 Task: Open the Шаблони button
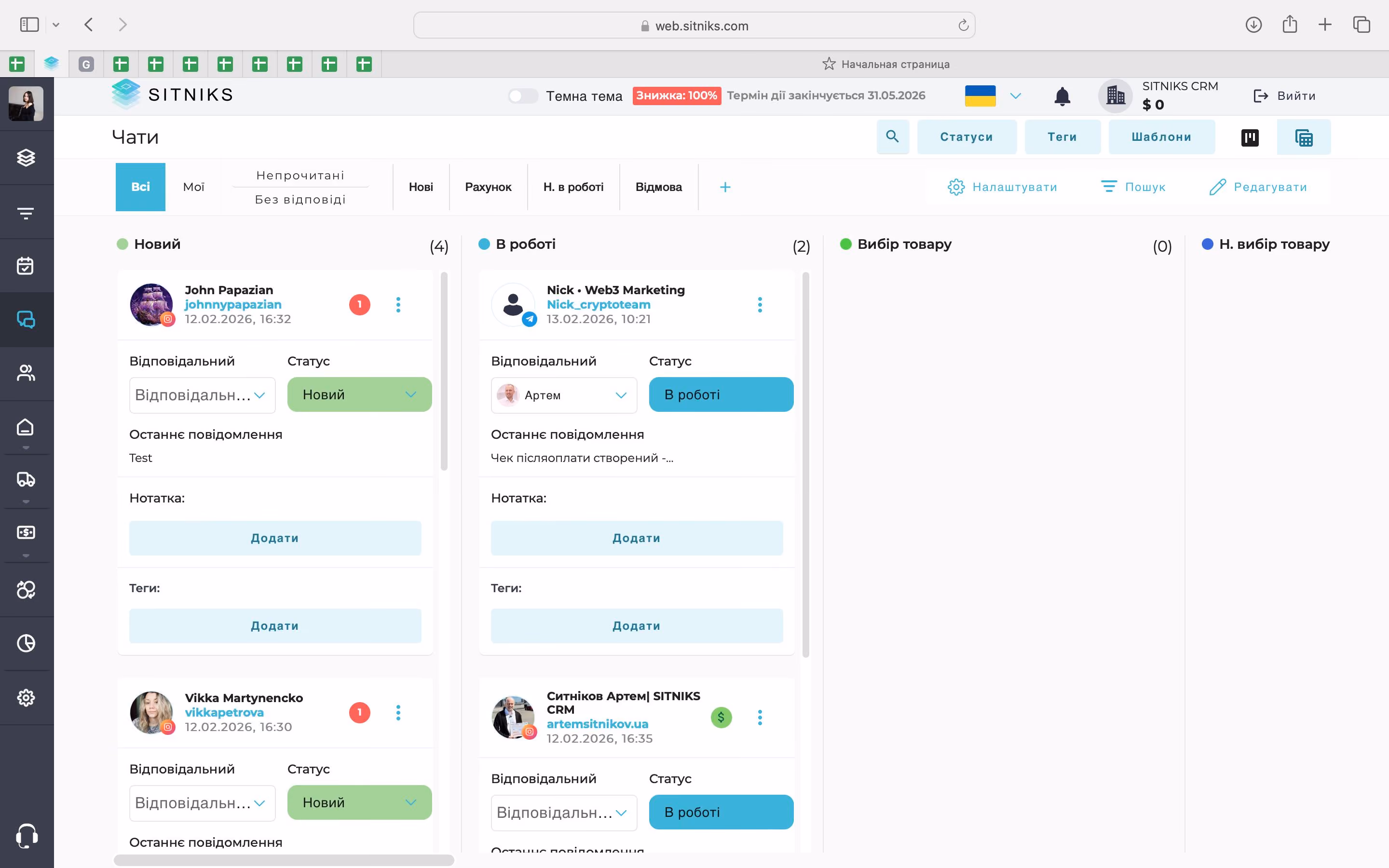click(1162, 136)
